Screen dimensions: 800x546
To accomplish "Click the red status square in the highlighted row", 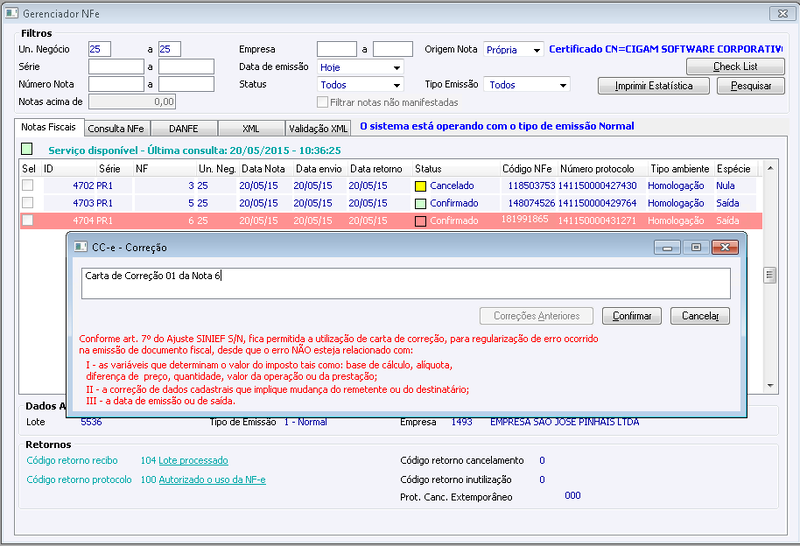I will click(x=420, y=221).
